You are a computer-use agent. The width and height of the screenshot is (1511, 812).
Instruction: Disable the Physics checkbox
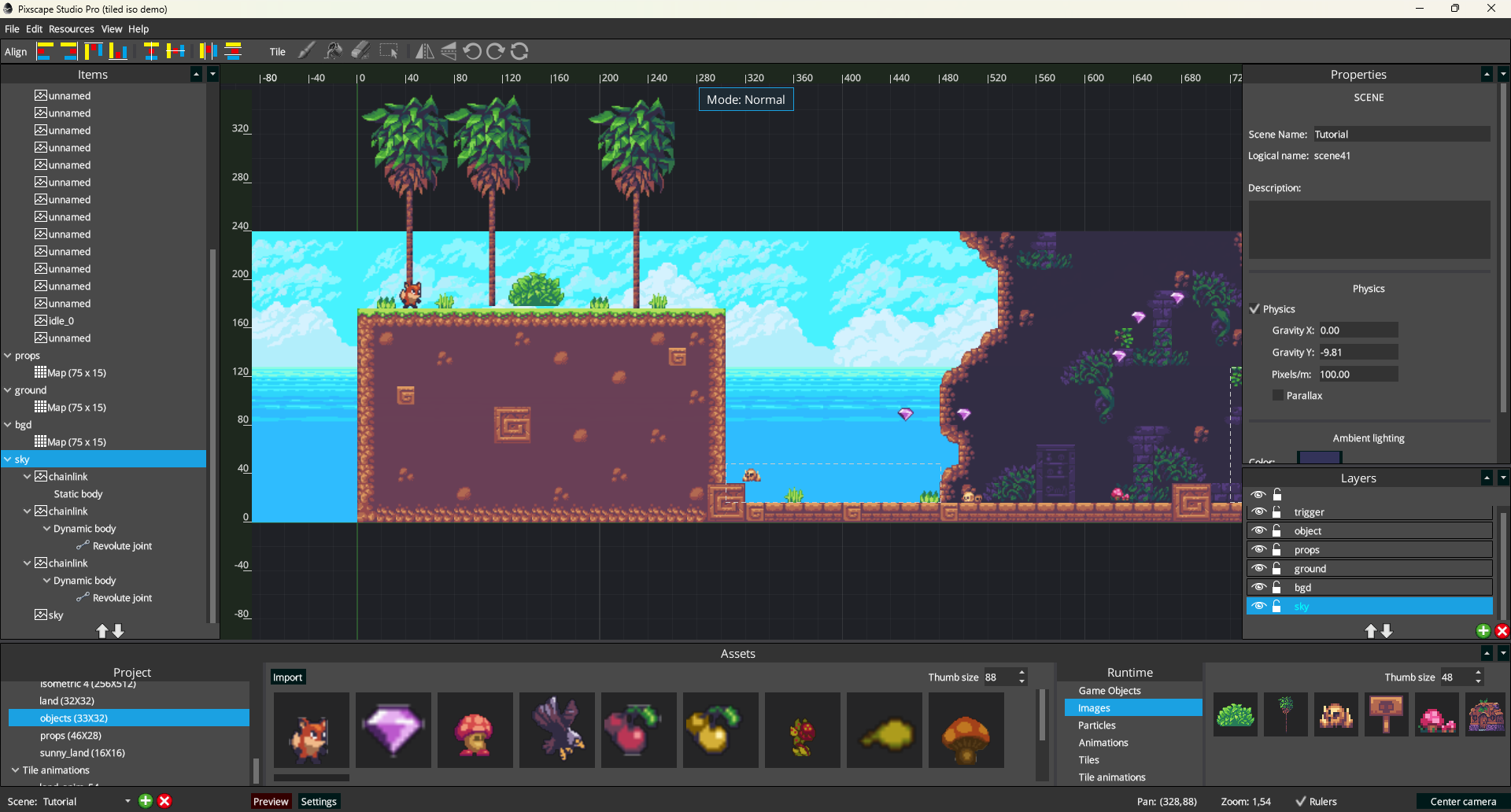(x=1254, y=309)
